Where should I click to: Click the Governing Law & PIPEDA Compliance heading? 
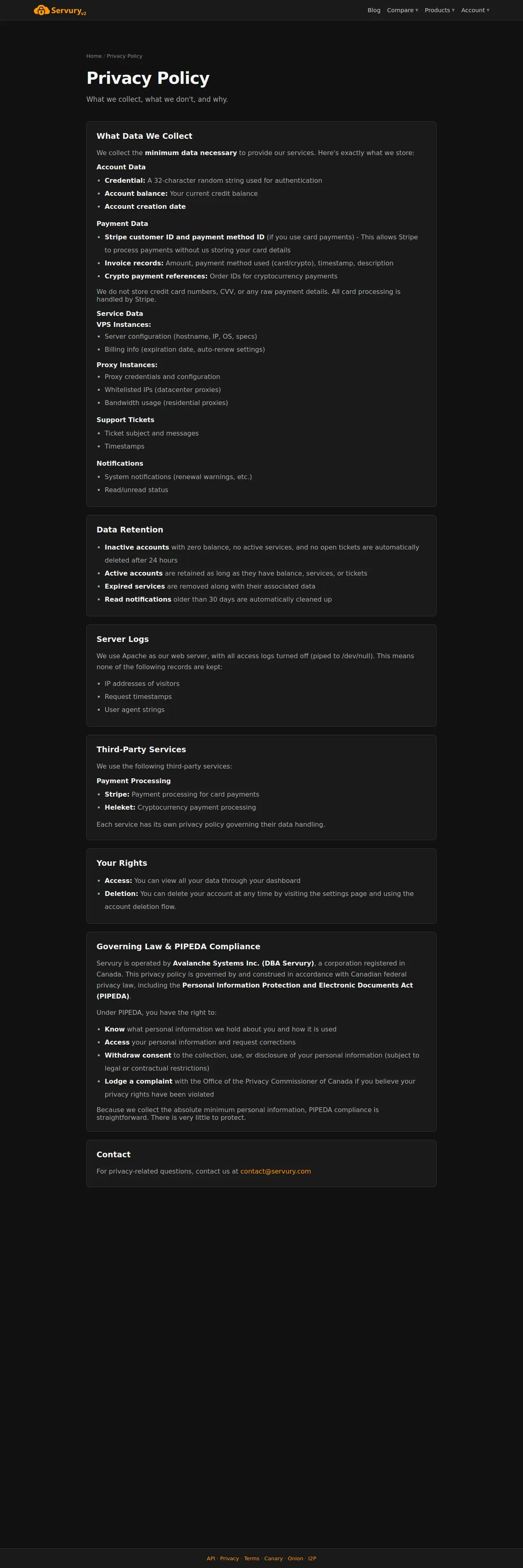[178, 946]
